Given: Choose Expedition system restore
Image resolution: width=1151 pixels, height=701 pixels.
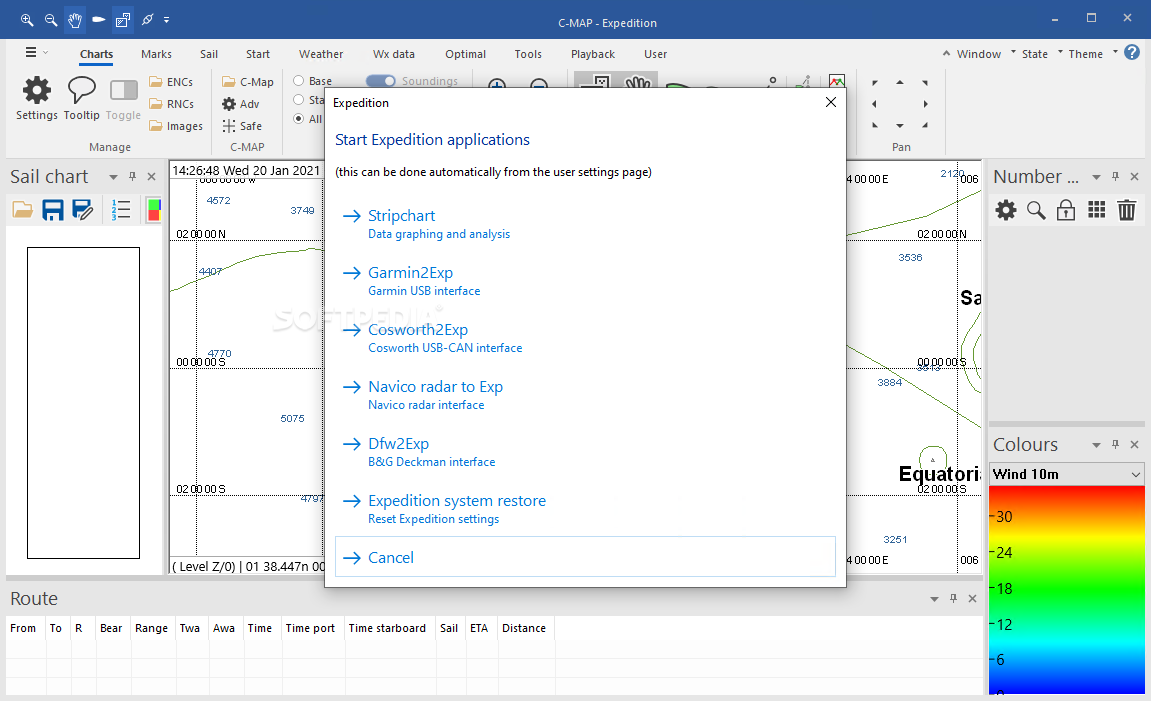Looking at the screenshot, I should pyautogui.click(x=585, y=509).
